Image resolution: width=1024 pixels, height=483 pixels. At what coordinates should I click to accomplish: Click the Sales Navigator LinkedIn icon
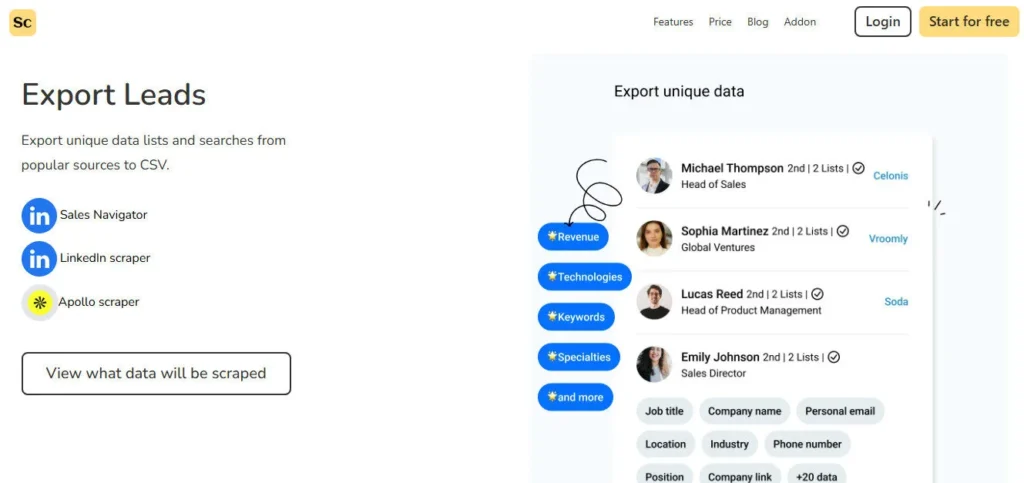pyautogui.click(x=39, y=215)
